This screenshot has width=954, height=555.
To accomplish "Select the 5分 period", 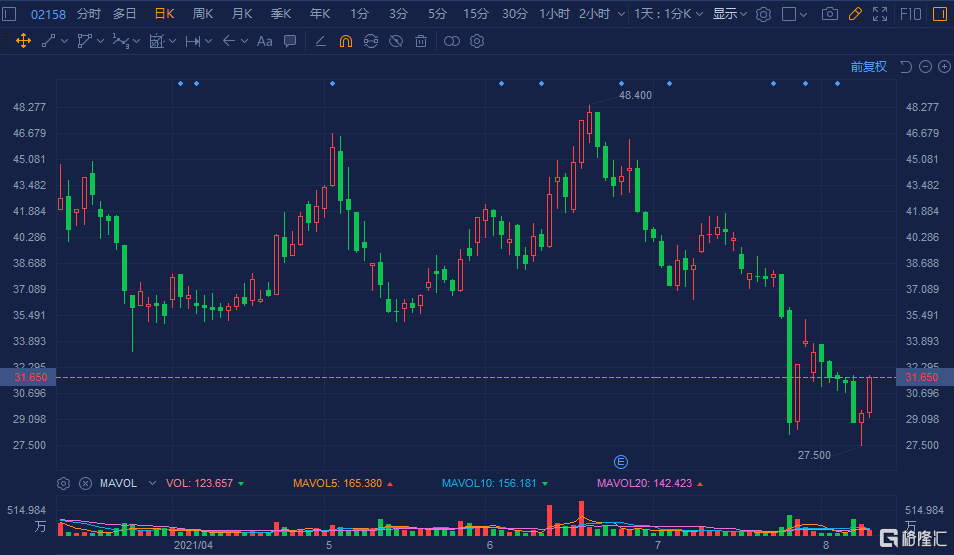I will (437, 13).
